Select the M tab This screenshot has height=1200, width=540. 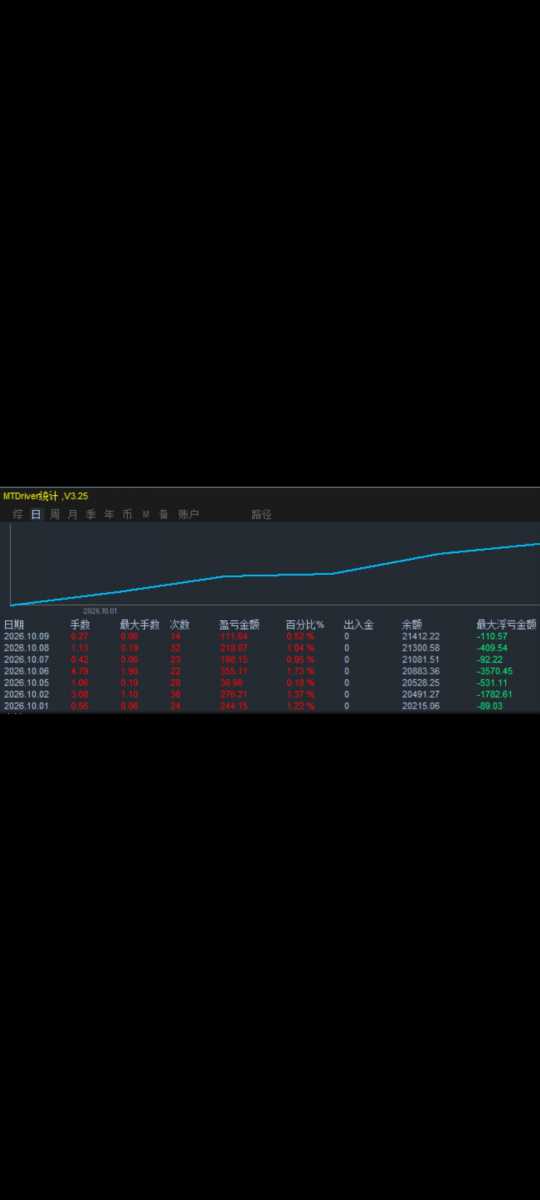point(145,514)
